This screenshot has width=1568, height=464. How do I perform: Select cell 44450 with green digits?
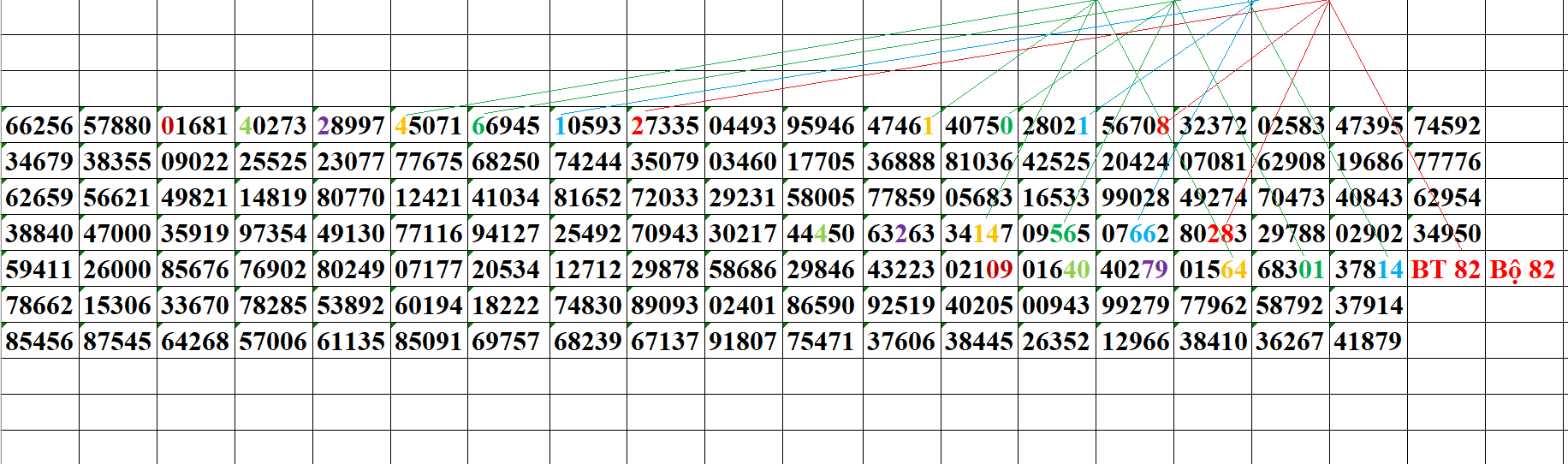point(821,234)
